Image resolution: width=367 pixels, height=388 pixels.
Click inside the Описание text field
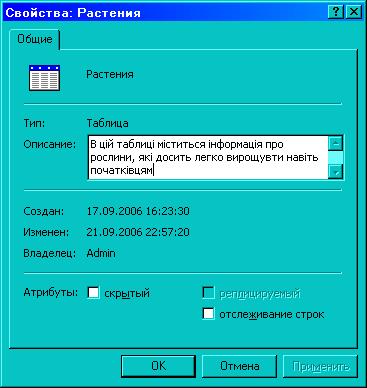click(208, 157)
